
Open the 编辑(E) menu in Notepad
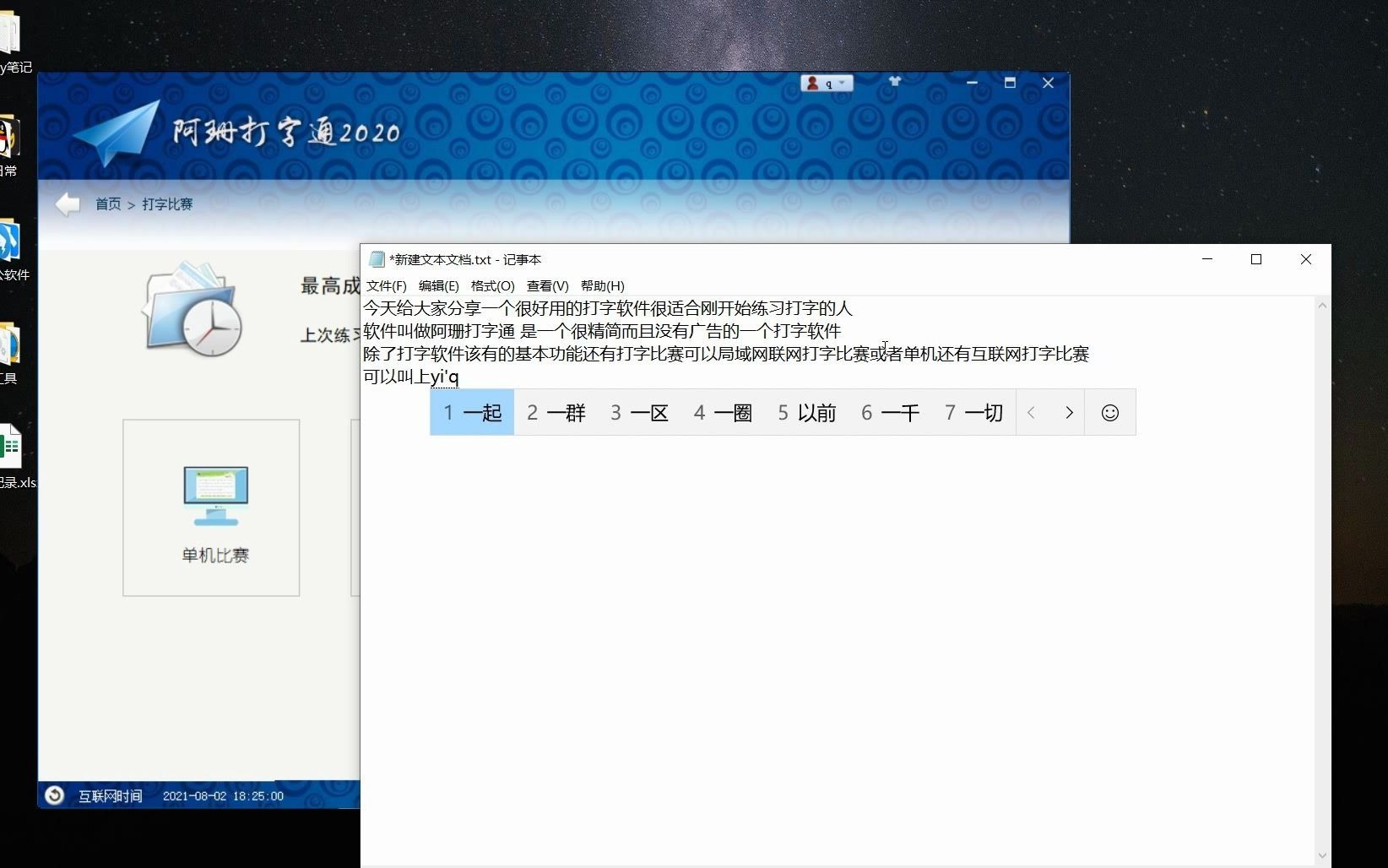tap(438, 285)
